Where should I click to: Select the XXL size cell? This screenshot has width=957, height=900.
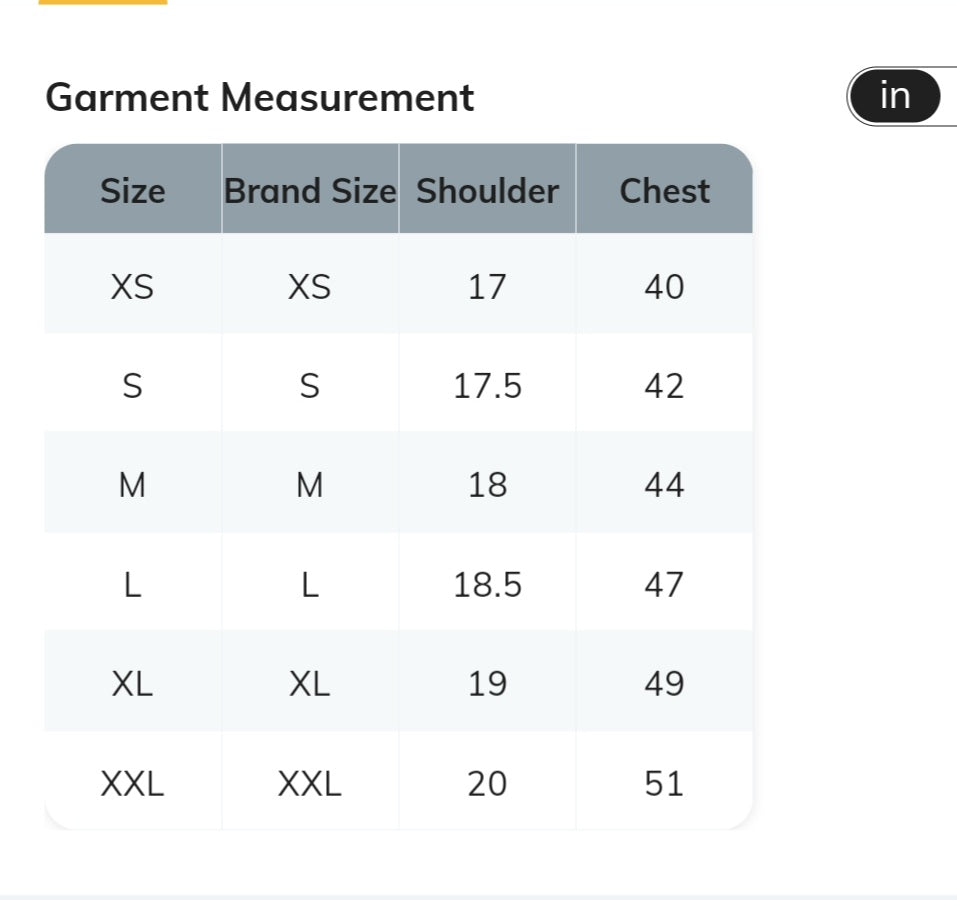[x=133, y=781]
